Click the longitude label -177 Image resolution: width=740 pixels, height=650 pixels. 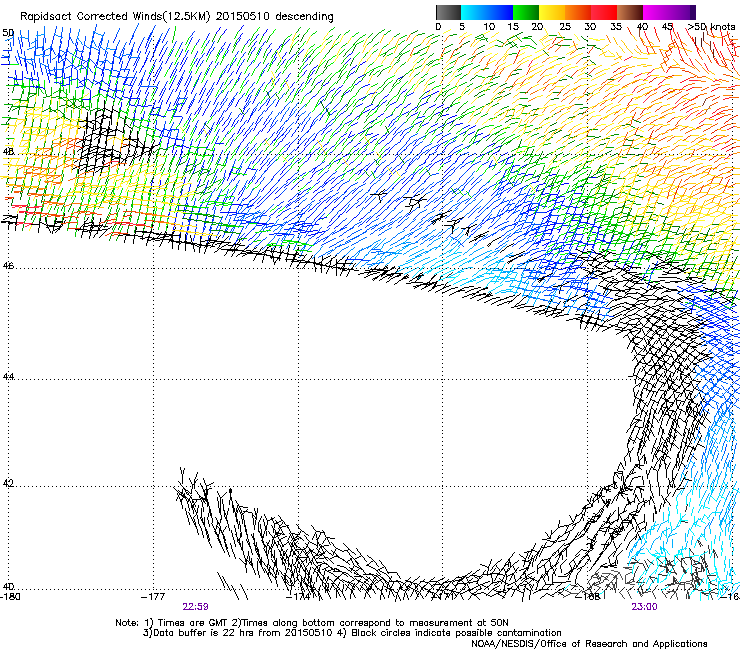[154, 597]
